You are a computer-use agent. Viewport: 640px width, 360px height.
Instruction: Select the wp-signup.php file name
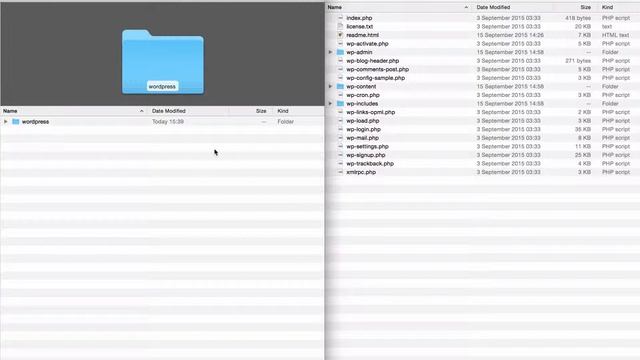(x=366, y=155)
